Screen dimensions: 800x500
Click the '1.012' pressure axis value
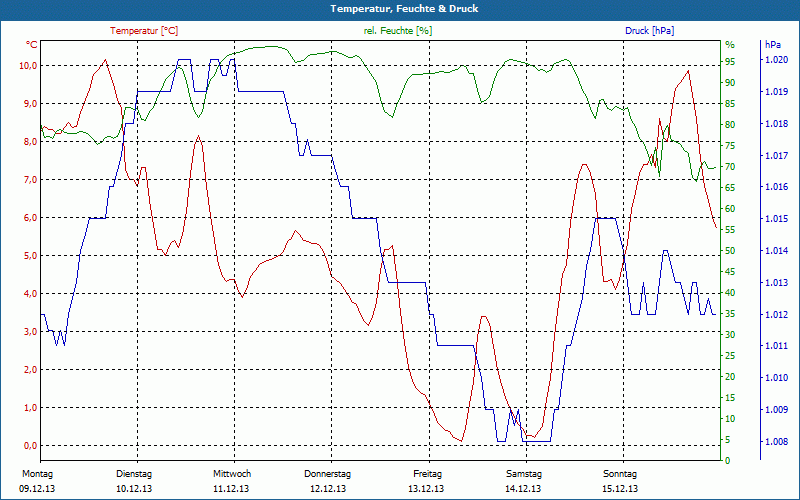tap(776, 315)
